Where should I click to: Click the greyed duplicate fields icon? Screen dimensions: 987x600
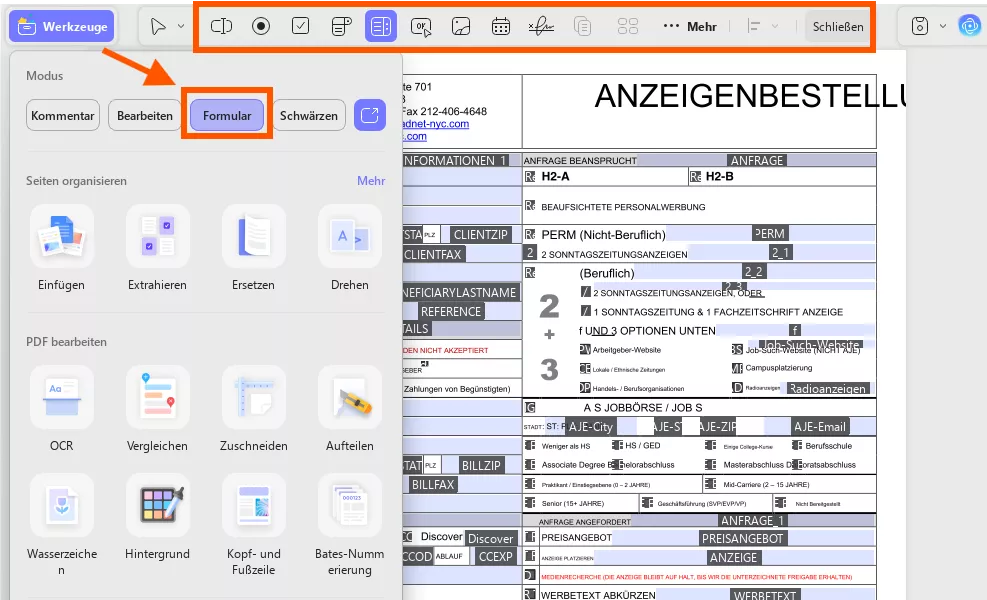[582, 26]
